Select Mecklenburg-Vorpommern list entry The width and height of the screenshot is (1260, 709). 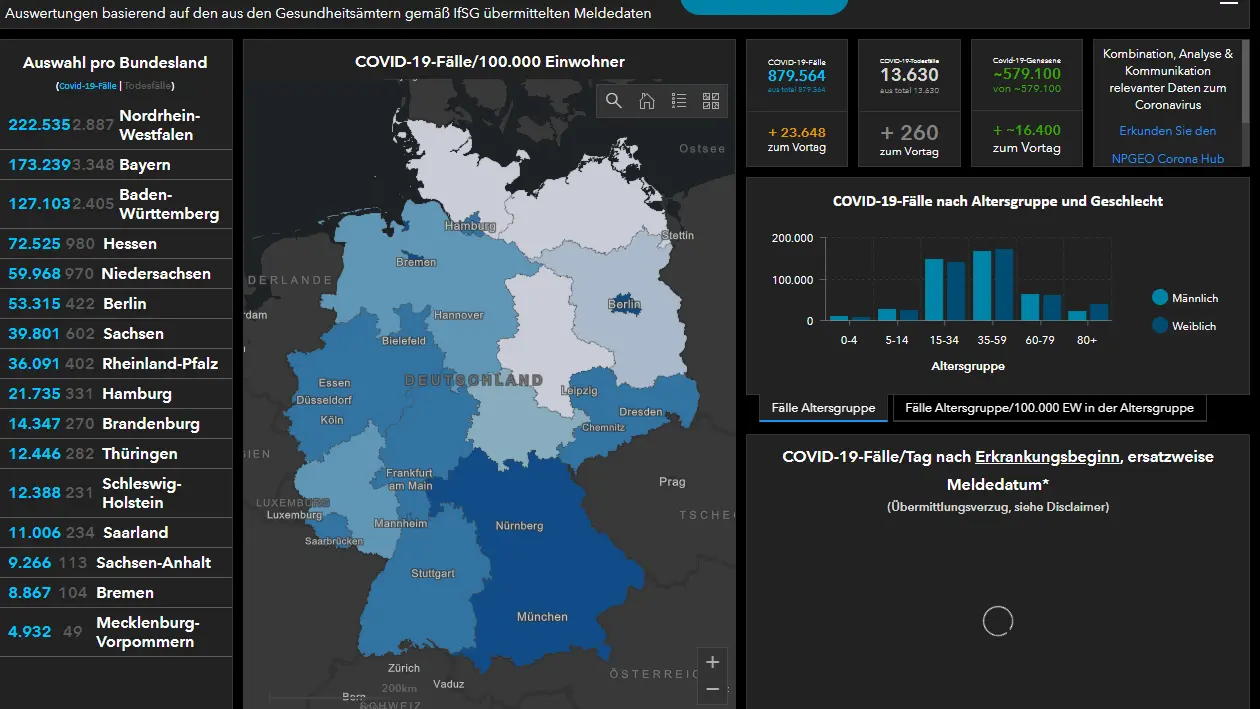(116, 632)
